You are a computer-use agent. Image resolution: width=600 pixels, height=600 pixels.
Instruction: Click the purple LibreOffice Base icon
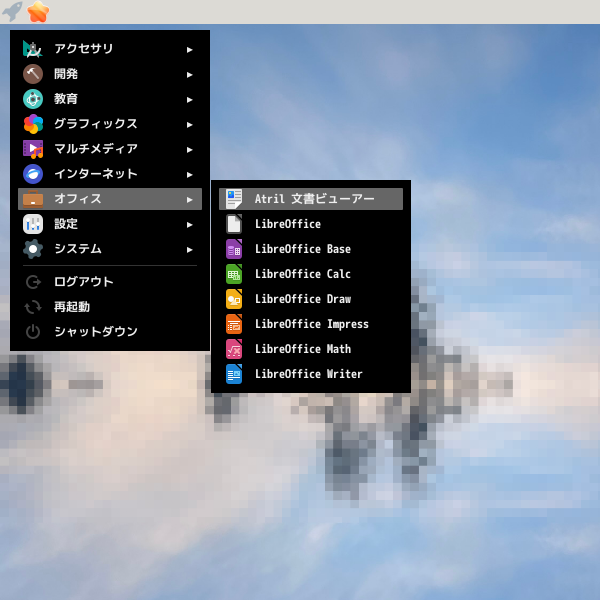pyautogui.click(x=234, y=249)
